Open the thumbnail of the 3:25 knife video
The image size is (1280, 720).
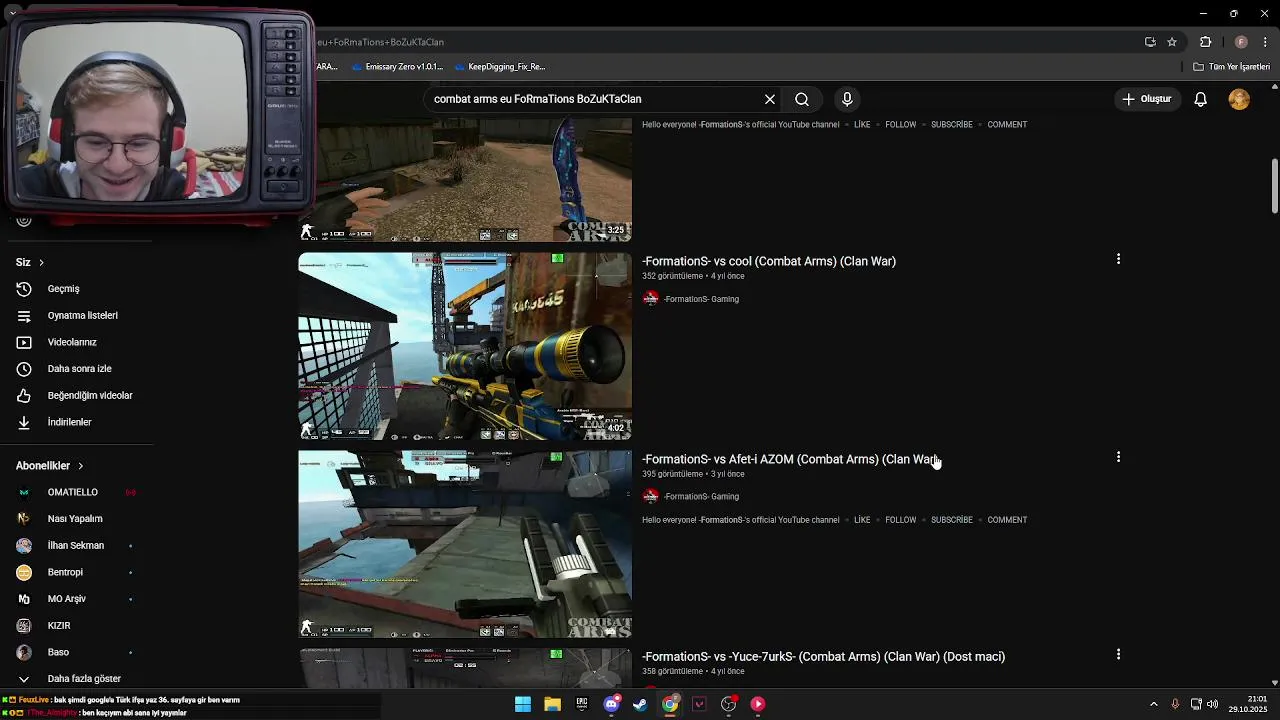[465, 180]
